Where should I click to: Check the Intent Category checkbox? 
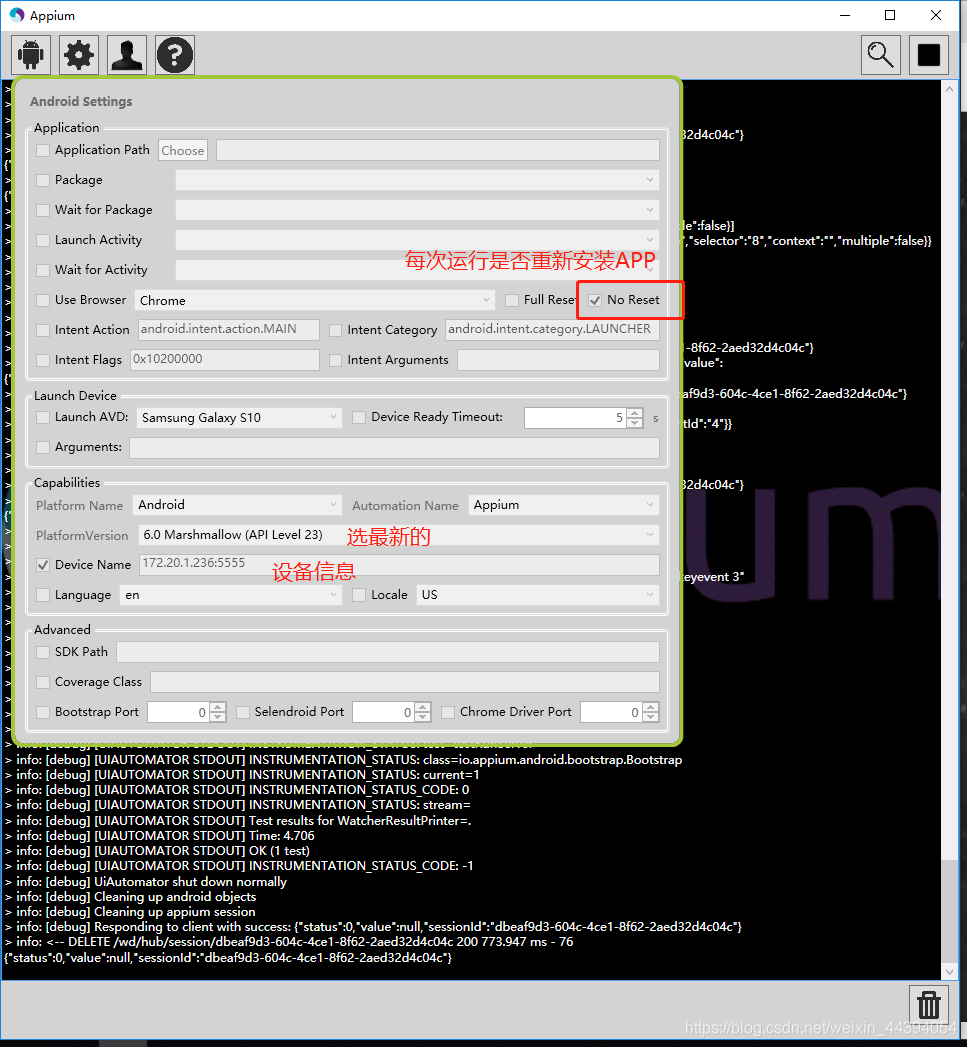click(x=335, y=331)
